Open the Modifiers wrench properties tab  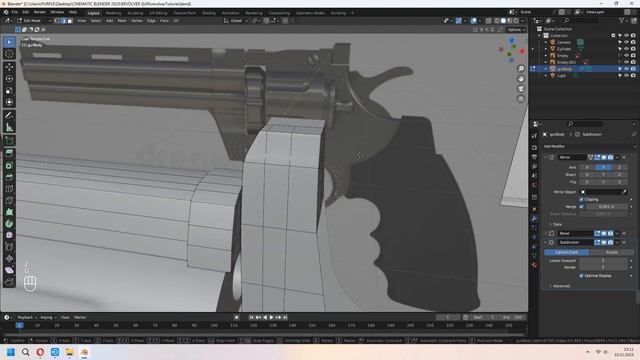click(x=534, y=219)
